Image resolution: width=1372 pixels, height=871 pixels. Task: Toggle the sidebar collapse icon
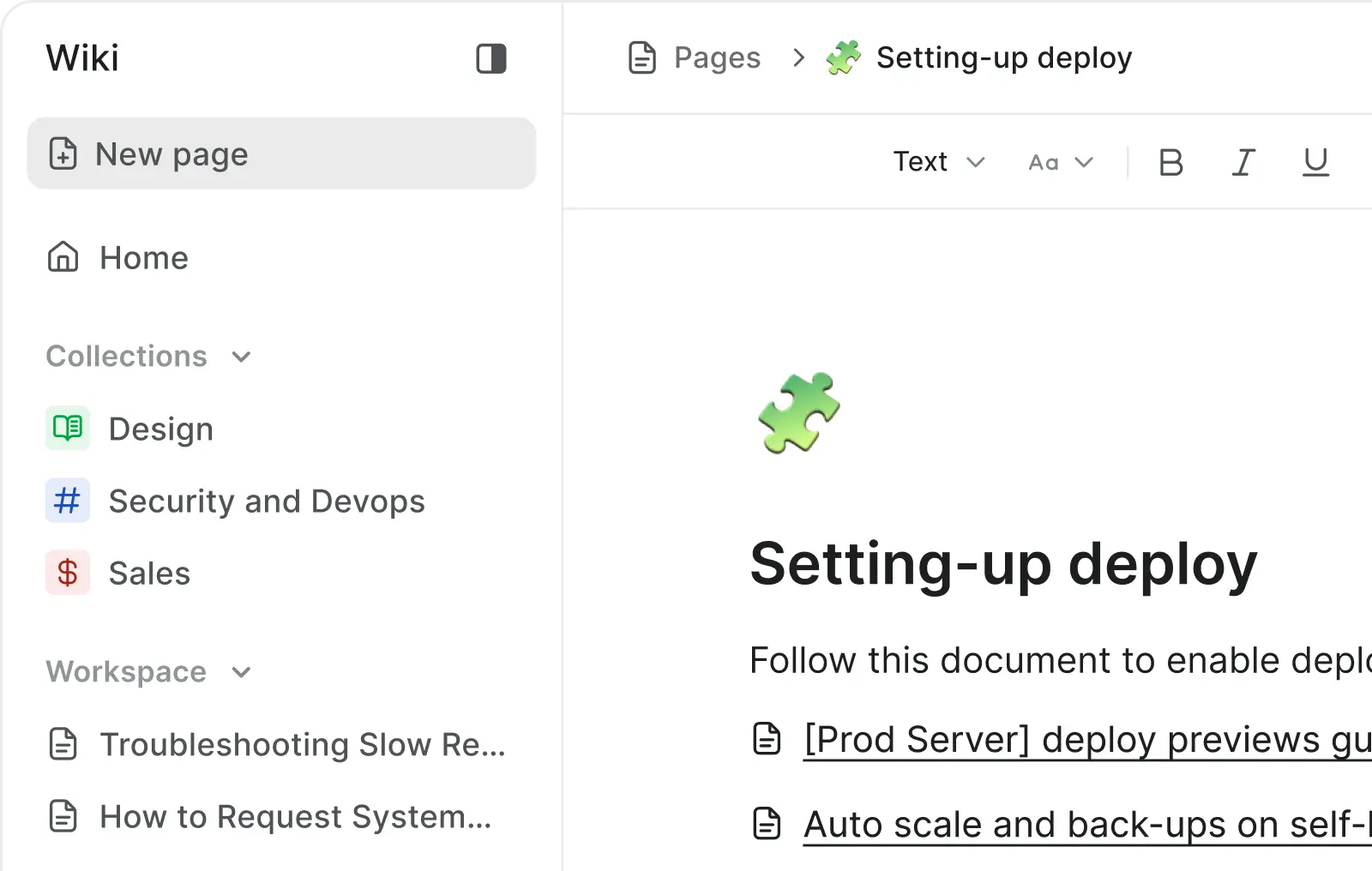pyautogui.click(x=490, y=59)
